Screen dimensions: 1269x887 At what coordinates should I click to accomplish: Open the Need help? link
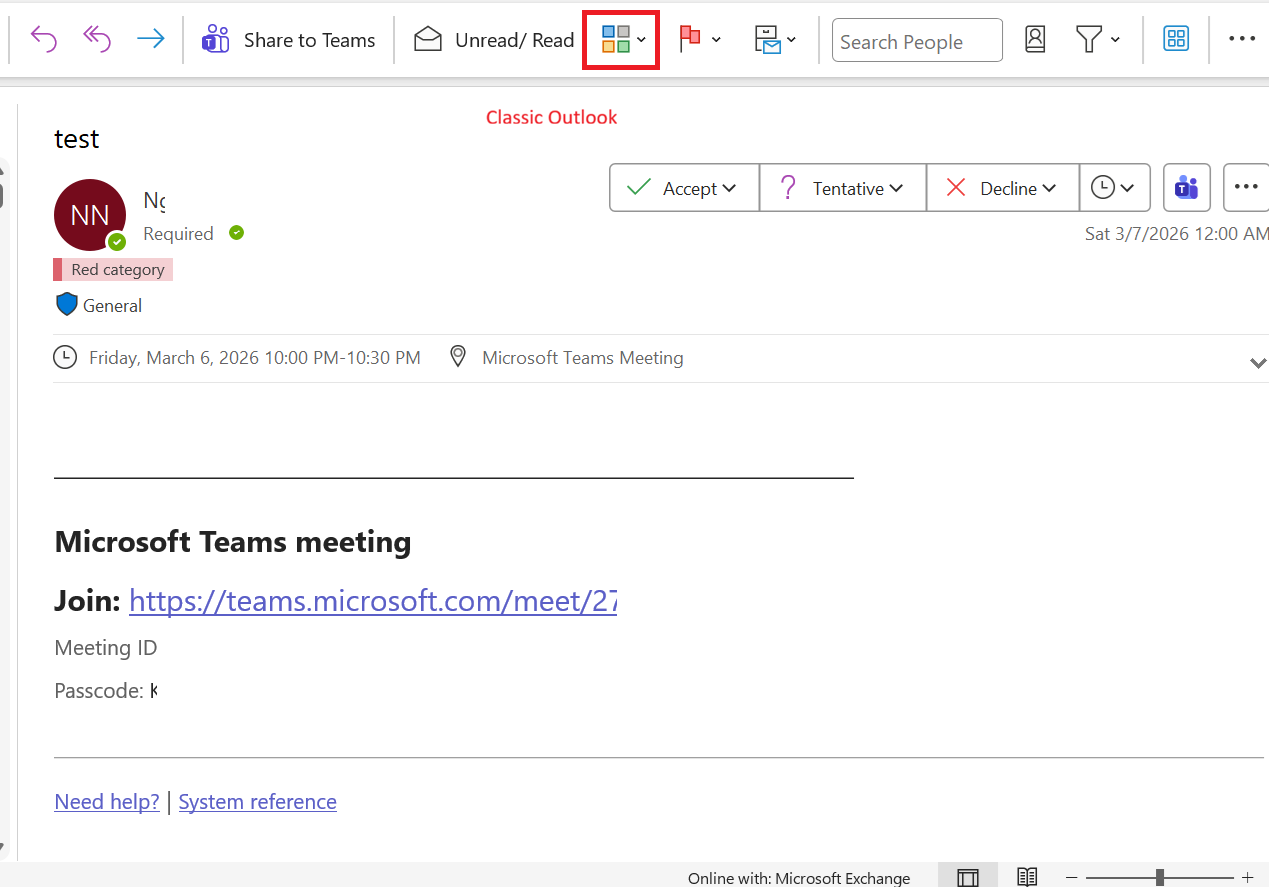pyautogui.click(x=107, y=802)
